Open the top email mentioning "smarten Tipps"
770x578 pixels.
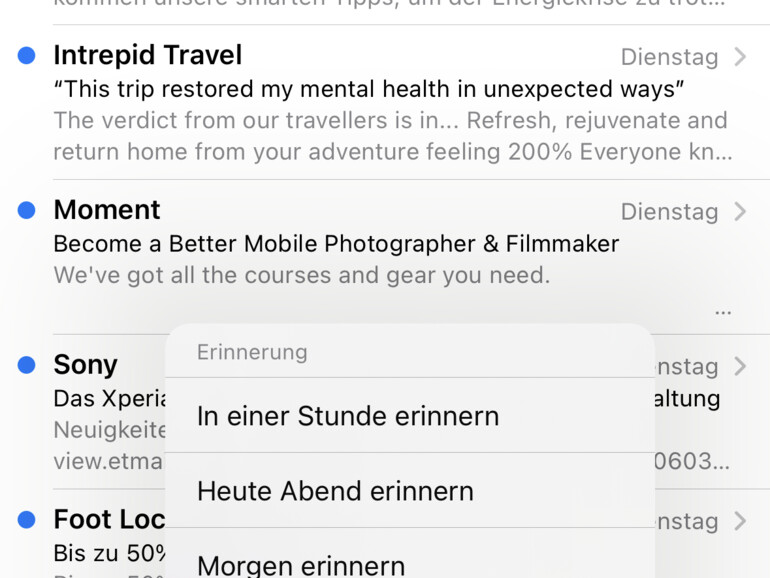pyautogui.click(x=388, y=5)
